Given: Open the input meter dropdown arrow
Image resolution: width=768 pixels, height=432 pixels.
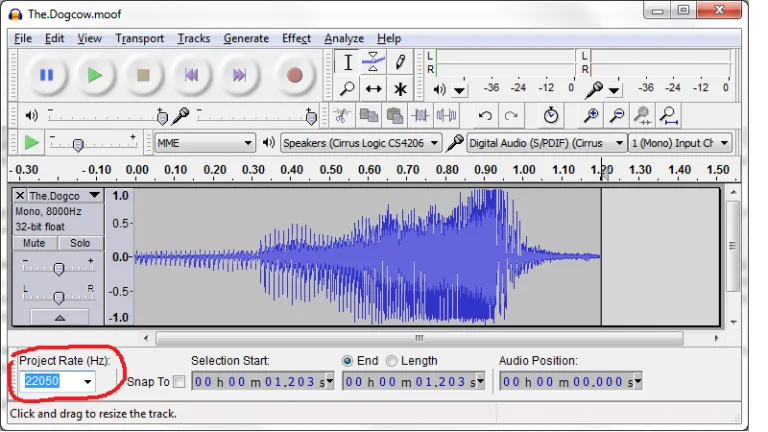Looking at the screenshot, I should [x=614, y=91].
